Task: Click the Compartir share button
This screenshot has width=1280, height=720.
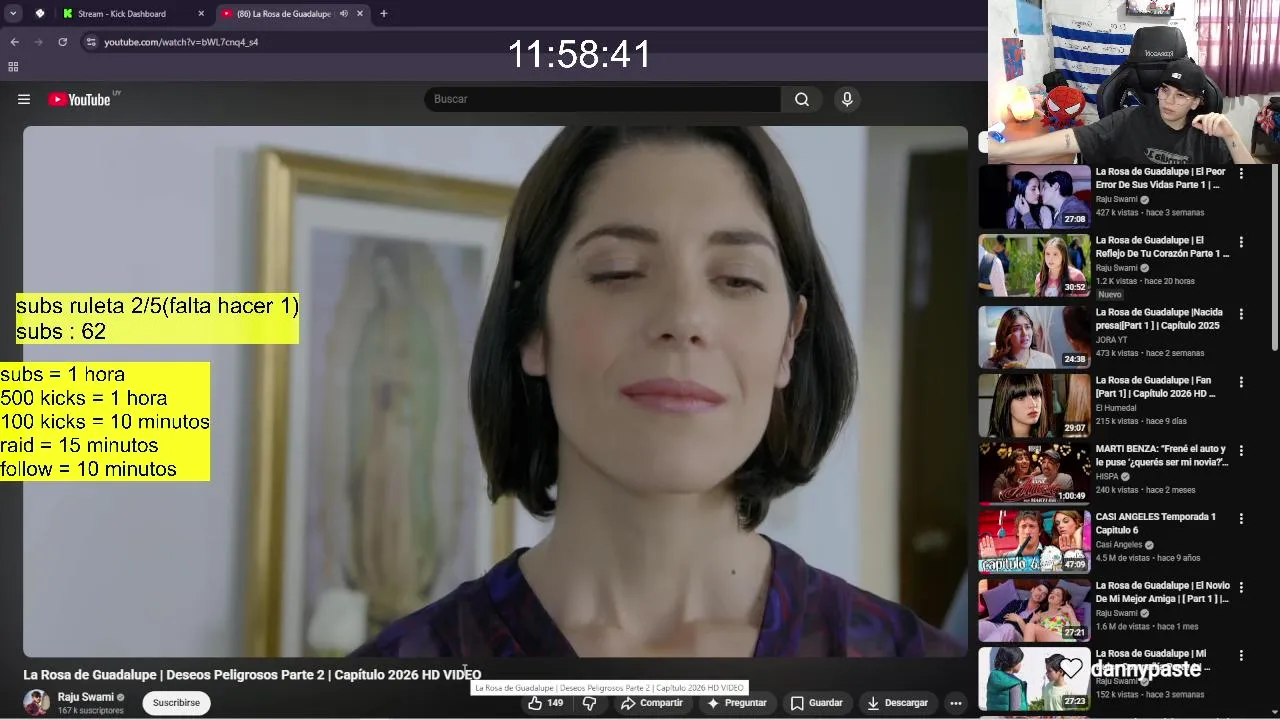Action: [x=652, y=703]
